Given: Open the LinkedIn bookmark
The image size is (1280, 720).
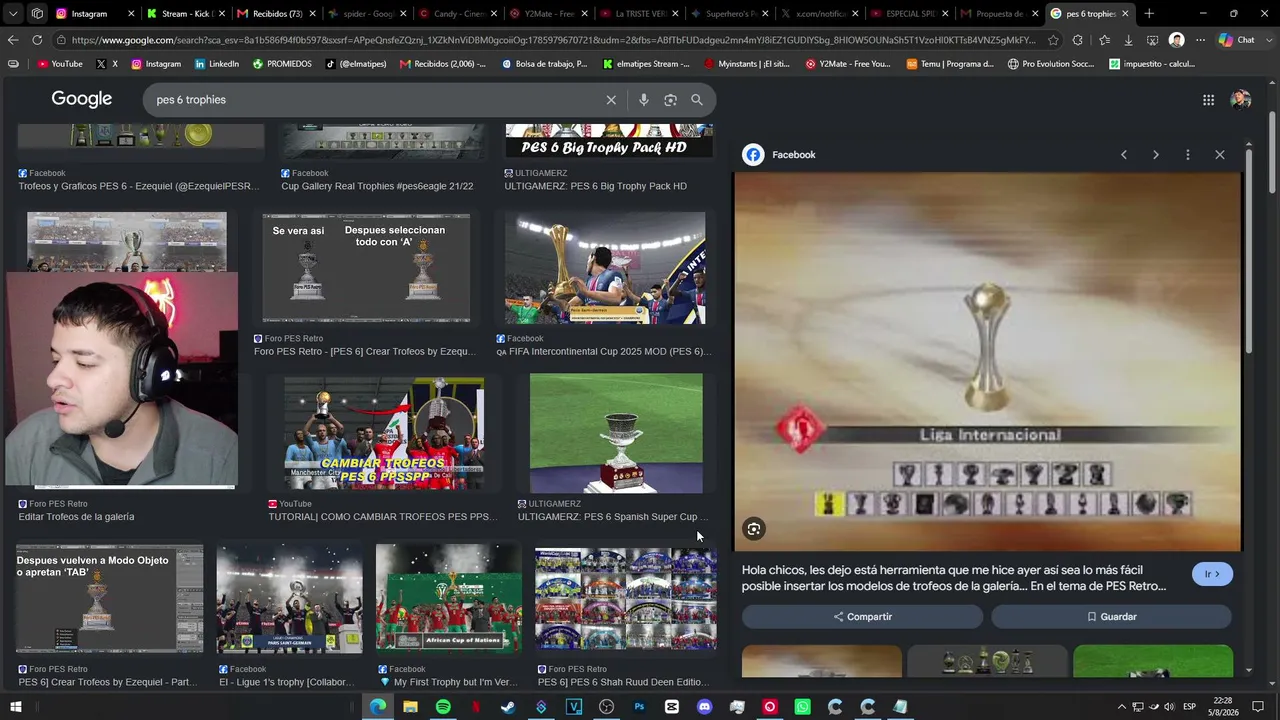Looking at the screenshot, I should coord(216,64).
